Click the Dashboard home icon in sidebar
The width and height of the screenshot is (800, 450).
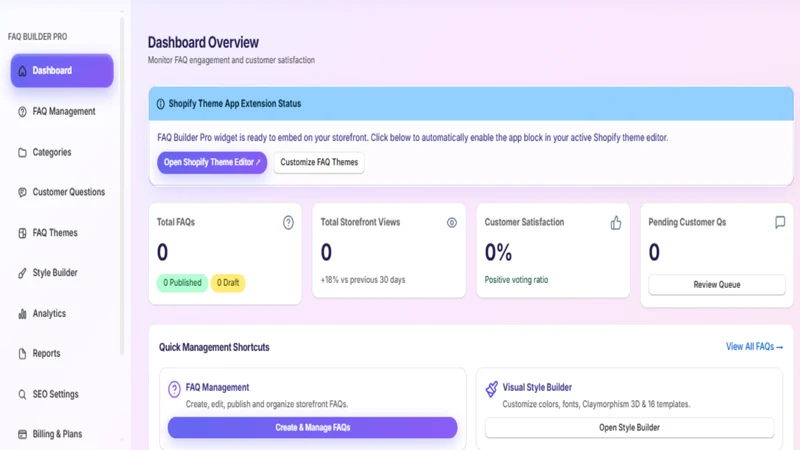tap(22, 71)
